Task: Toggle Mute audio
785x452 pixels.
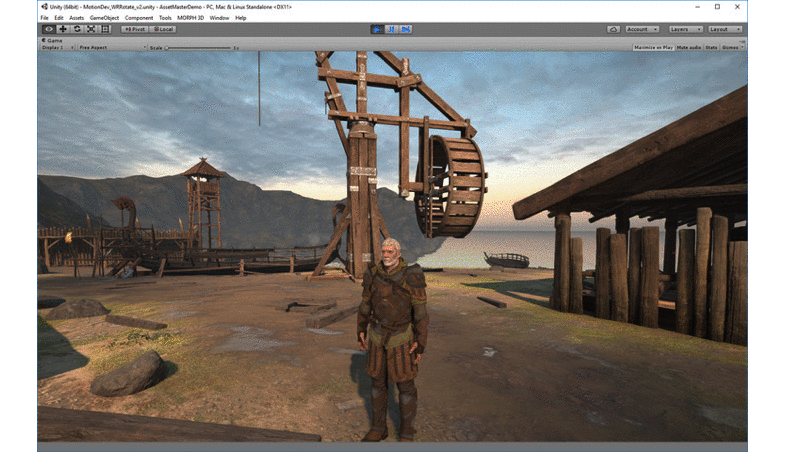Action: click(689, 47)
